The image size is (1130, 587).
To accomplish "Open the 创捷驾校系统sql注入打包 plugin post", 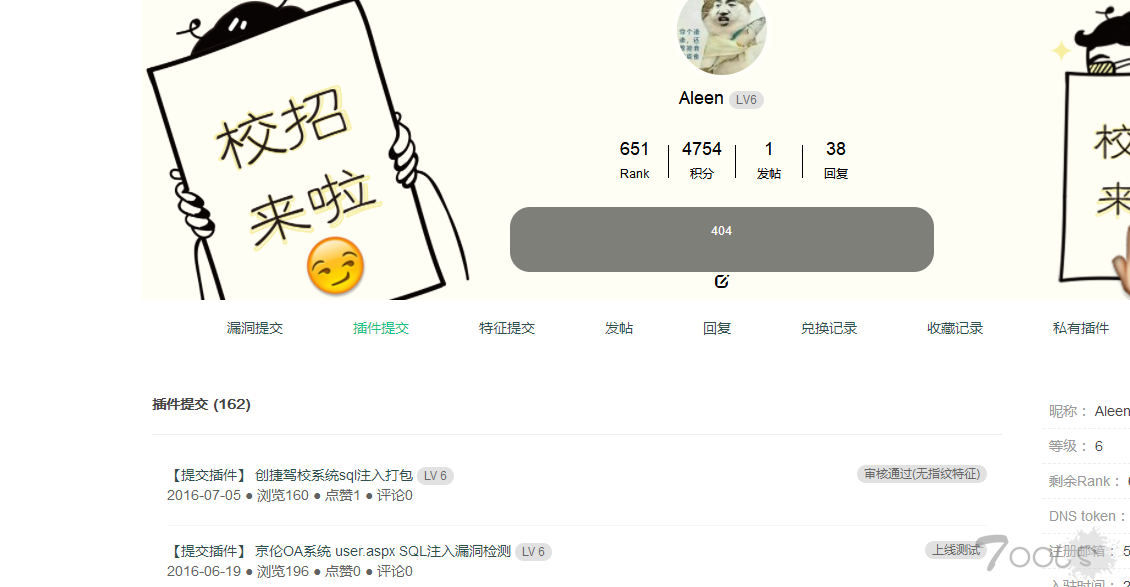I will click(x=334, y=475).
